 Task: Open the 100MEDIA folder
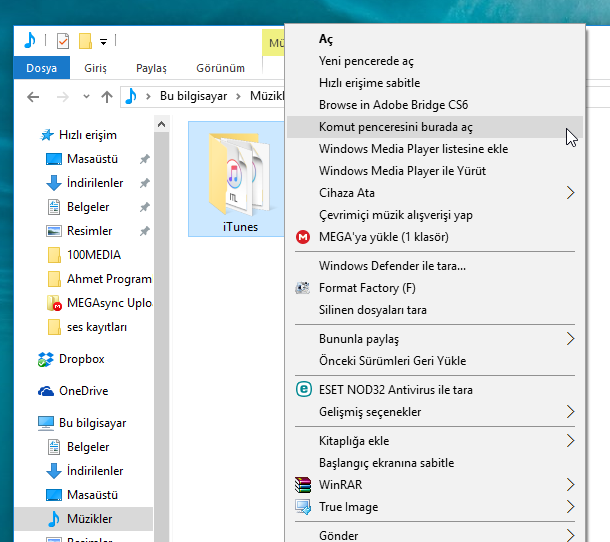[94, 255]
